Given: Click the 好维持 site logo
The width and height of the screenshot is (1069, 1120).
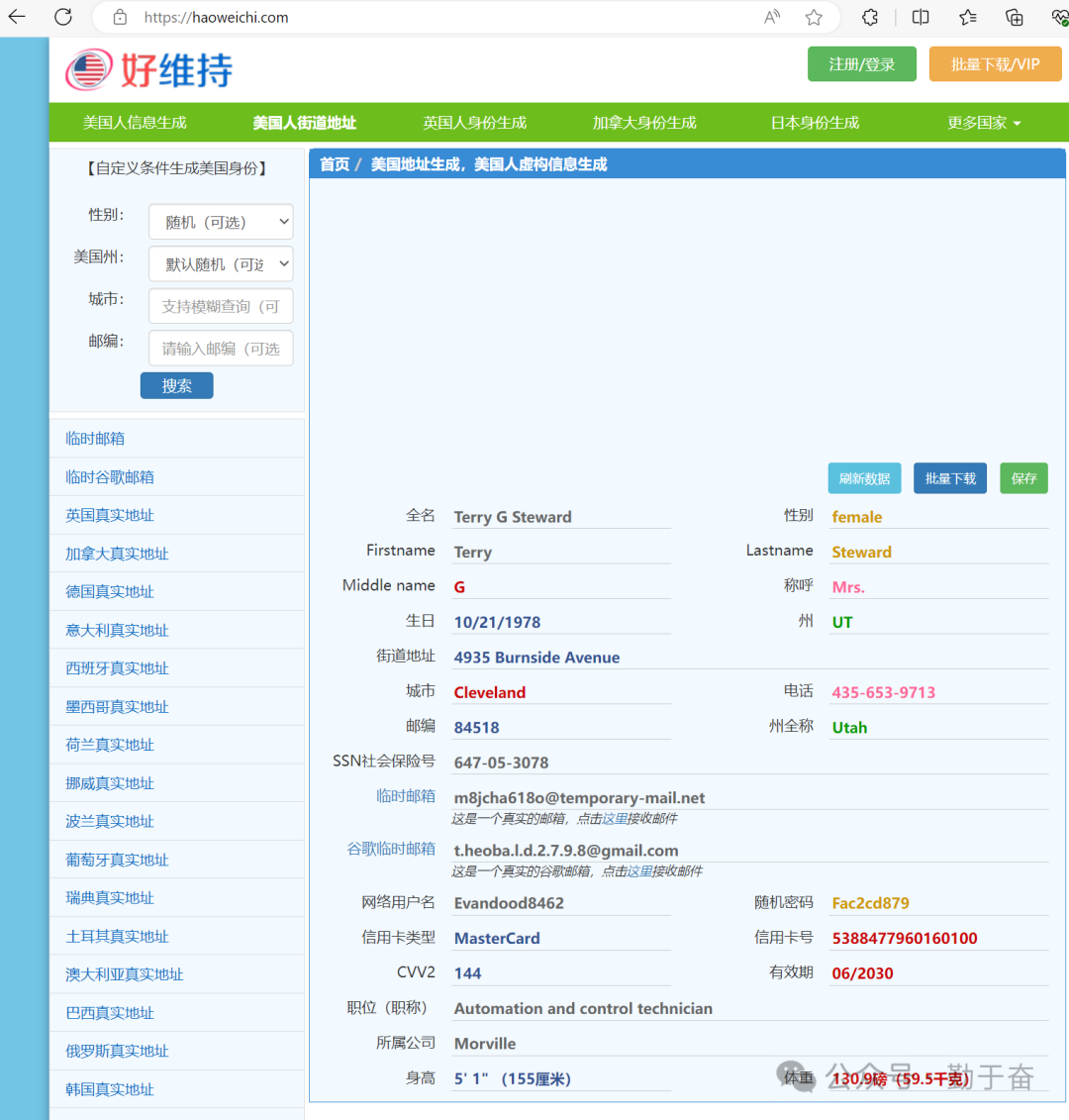Looking at the screenshot, I should [x=149, y=69].
